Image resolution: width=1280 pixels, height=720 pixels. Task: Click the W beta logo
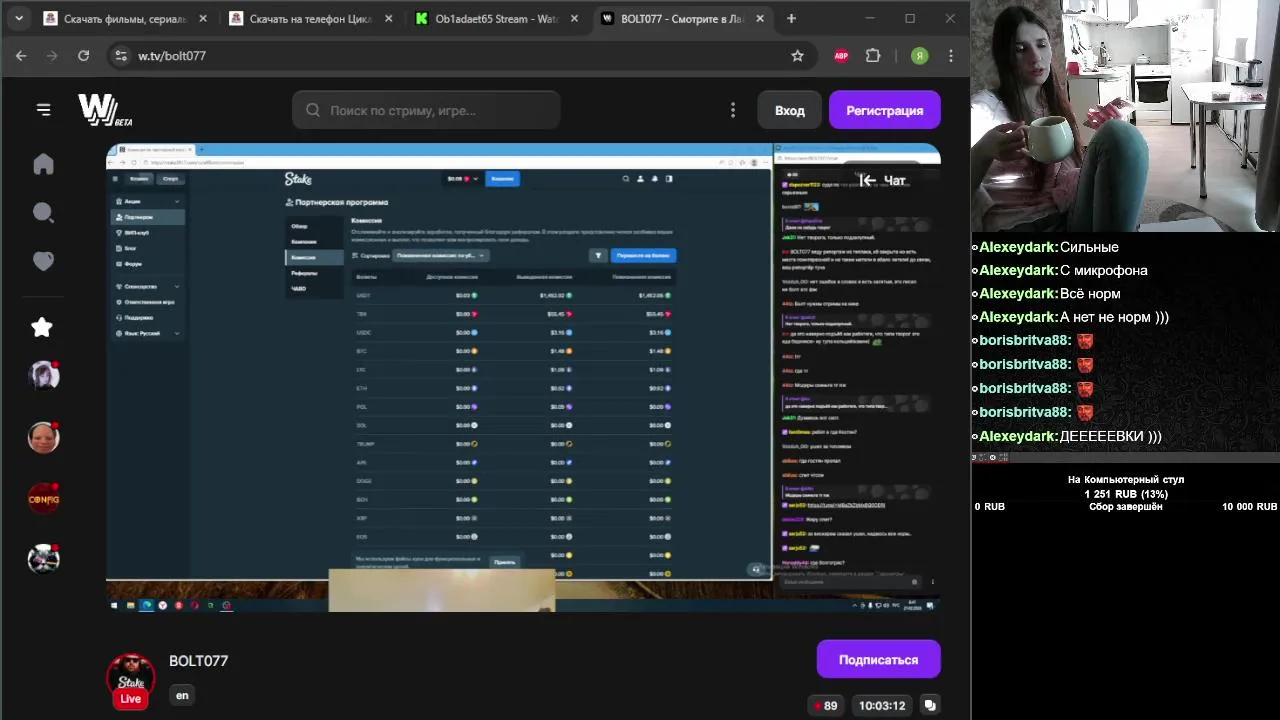click(105, 110)
